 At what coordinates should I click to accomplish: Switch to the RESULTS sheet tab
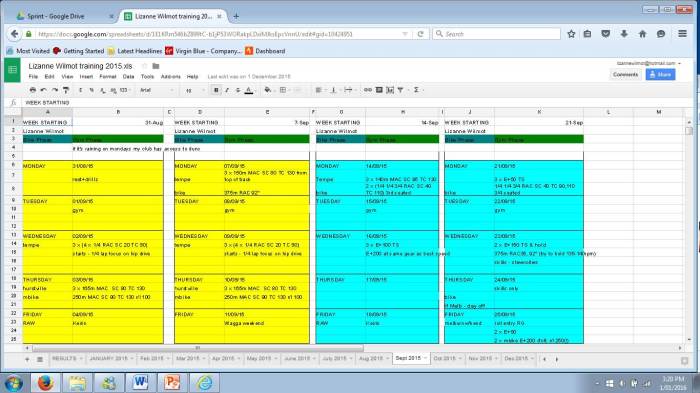coord(67,359)
